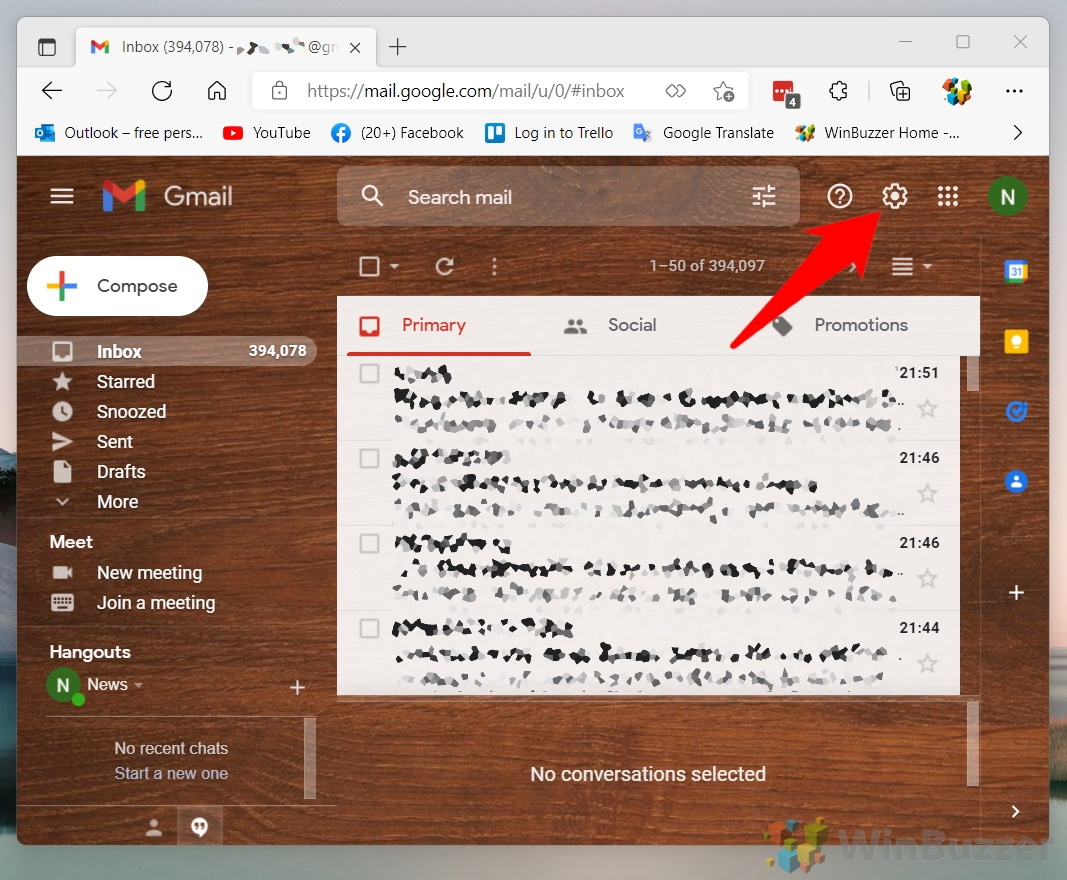Star the first email in the list
Viewport: 1067px width, 880px height.
tap(927, 408)
